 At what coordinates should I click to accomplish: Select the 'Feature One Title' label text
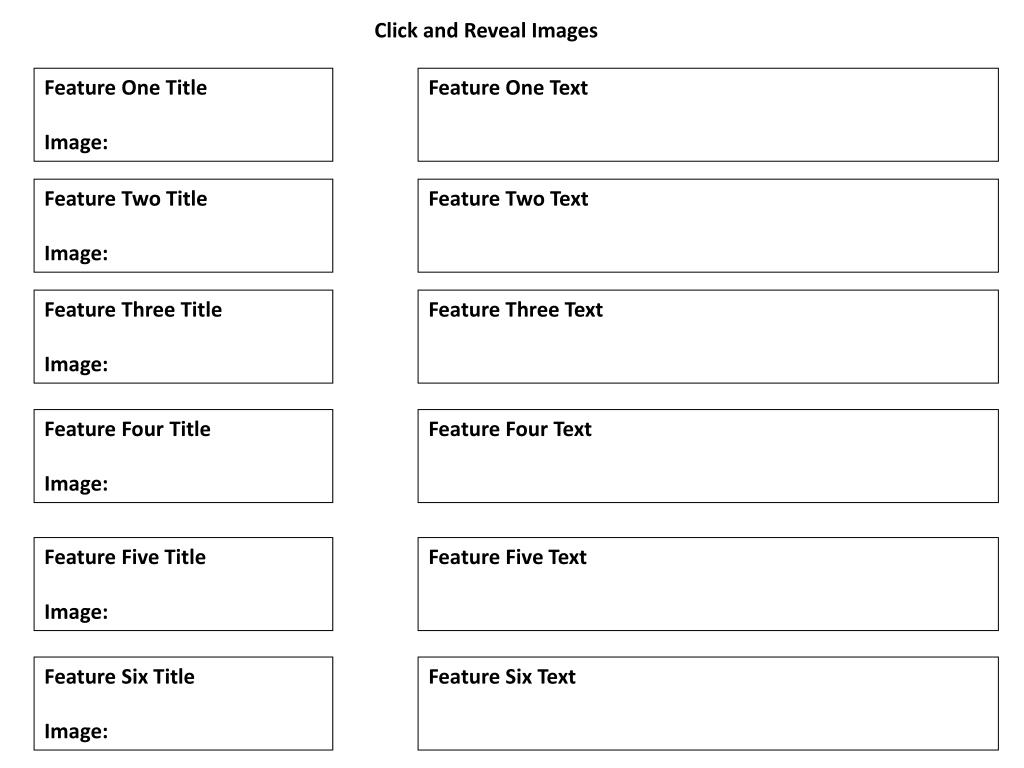tap(126, 88)
